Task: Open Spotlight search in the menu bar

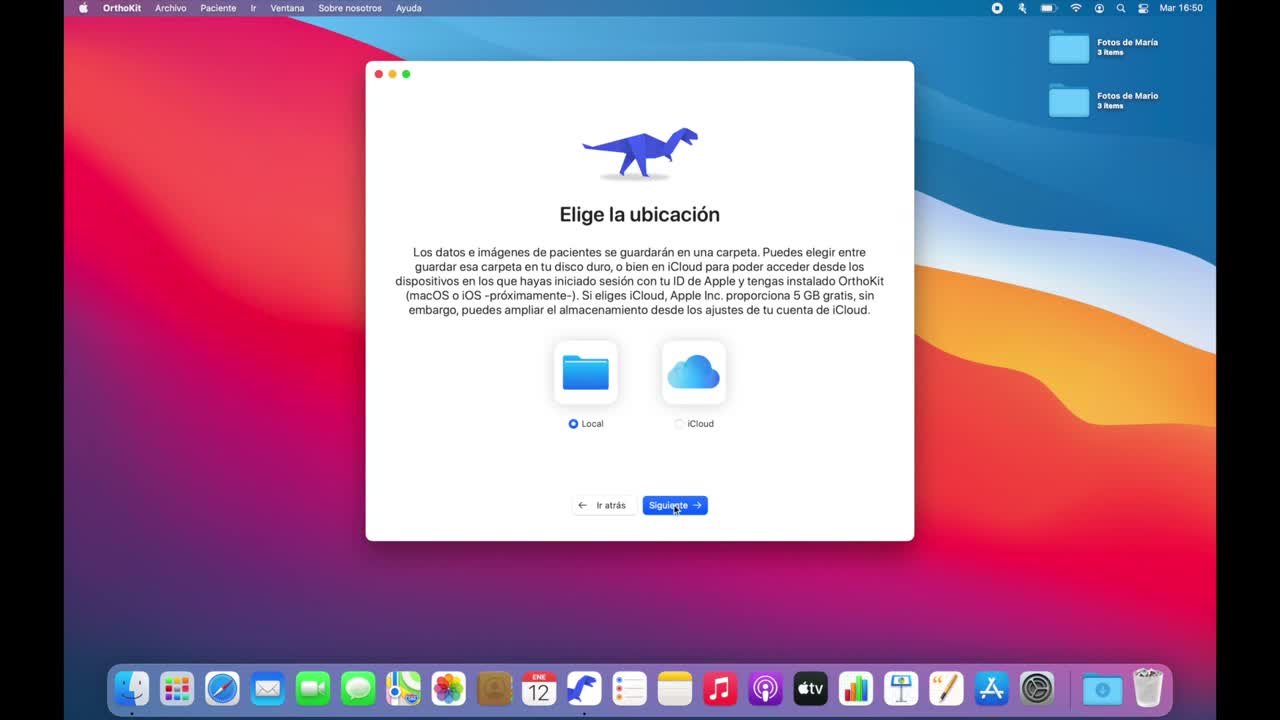Action: pyautogui.click(x=1121, y=8)
